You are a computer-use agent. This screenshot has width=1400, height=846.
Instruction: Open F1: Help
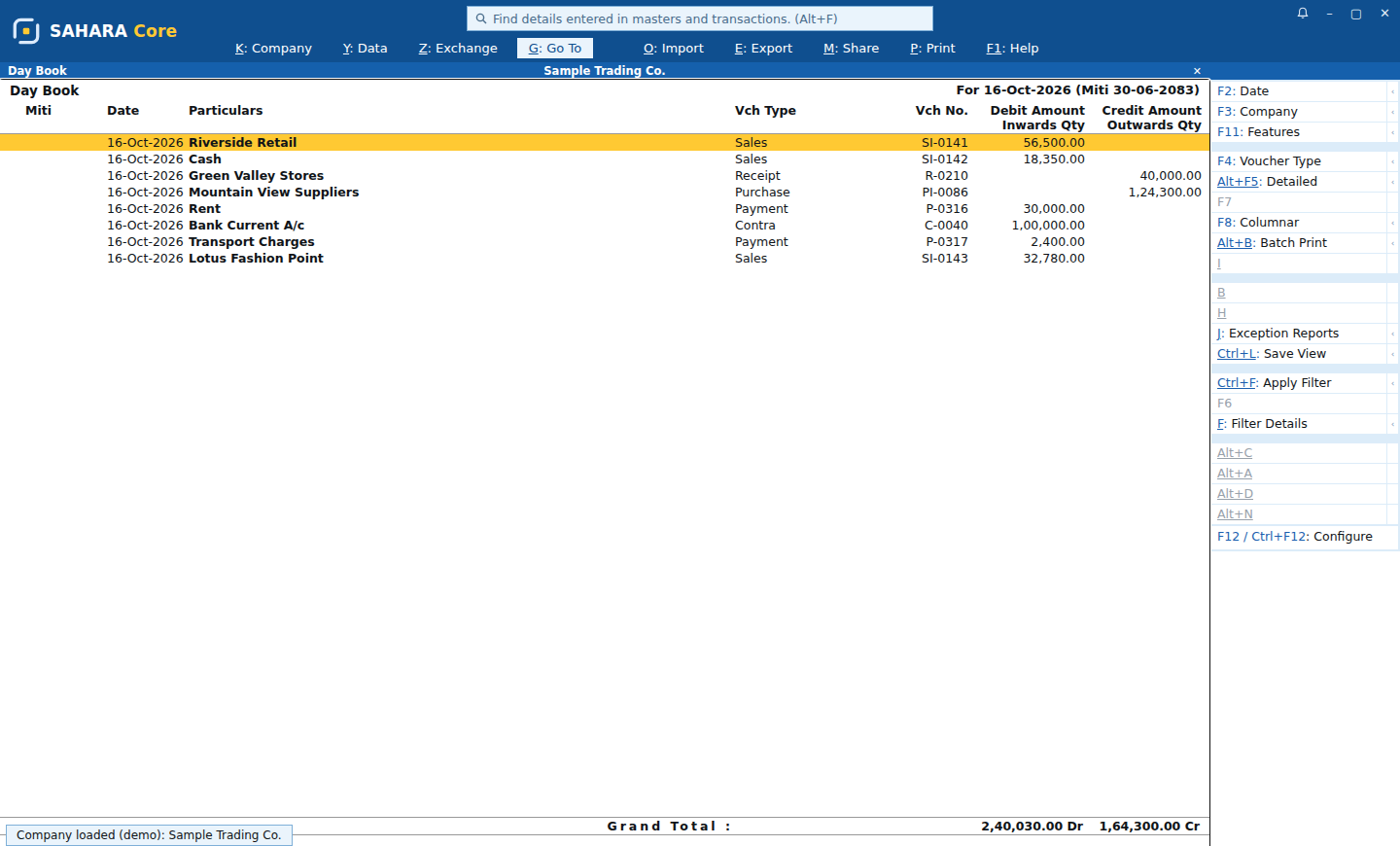coord(1012,49)
